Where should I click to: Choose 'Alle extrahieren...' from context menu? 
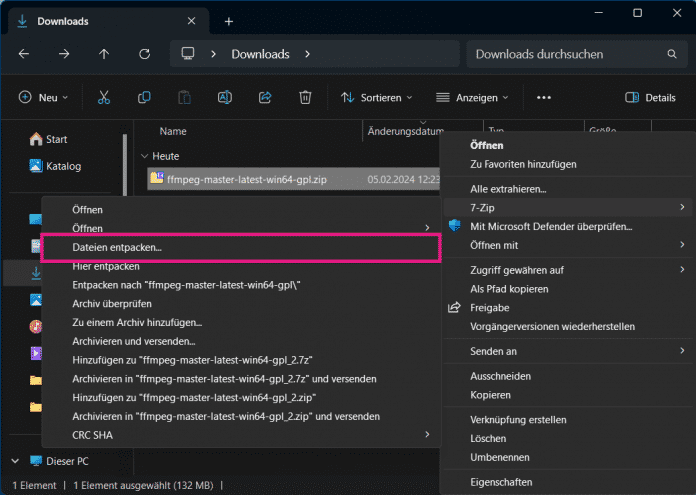[510, 188]
